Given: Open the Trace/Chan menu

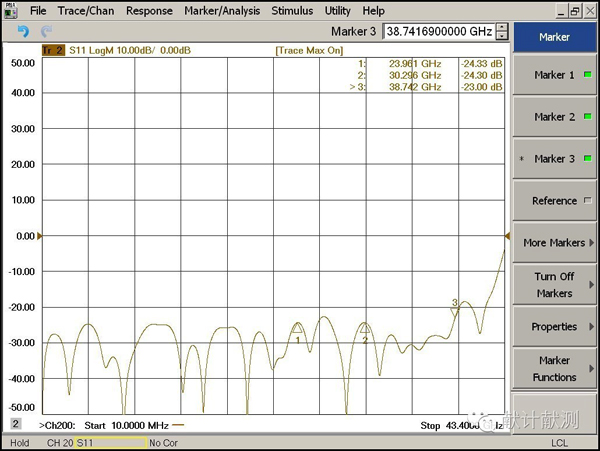Looking at the screenshot, I should click(86, 11).
